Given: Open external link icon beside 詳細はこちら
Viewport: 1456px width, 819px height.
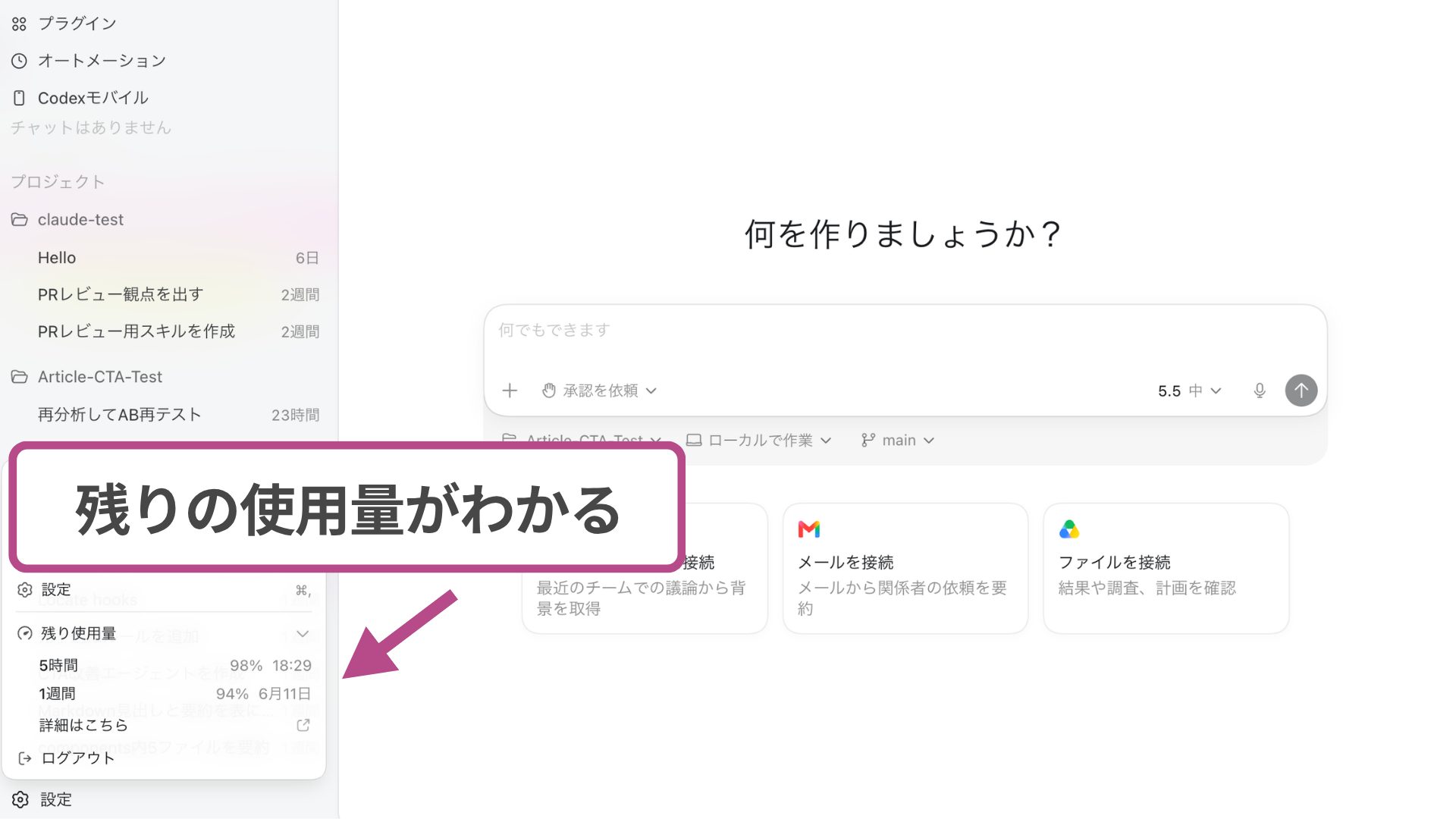Looking at the screenshot, I should click(303, 725).
